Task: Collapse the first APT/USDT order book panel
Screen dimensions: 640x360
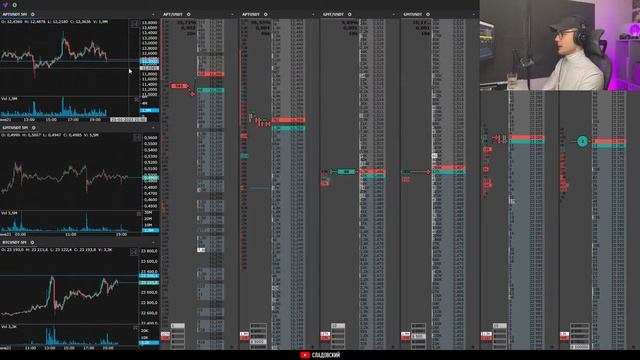Action: pyautogui.click(x=232, y=14)
